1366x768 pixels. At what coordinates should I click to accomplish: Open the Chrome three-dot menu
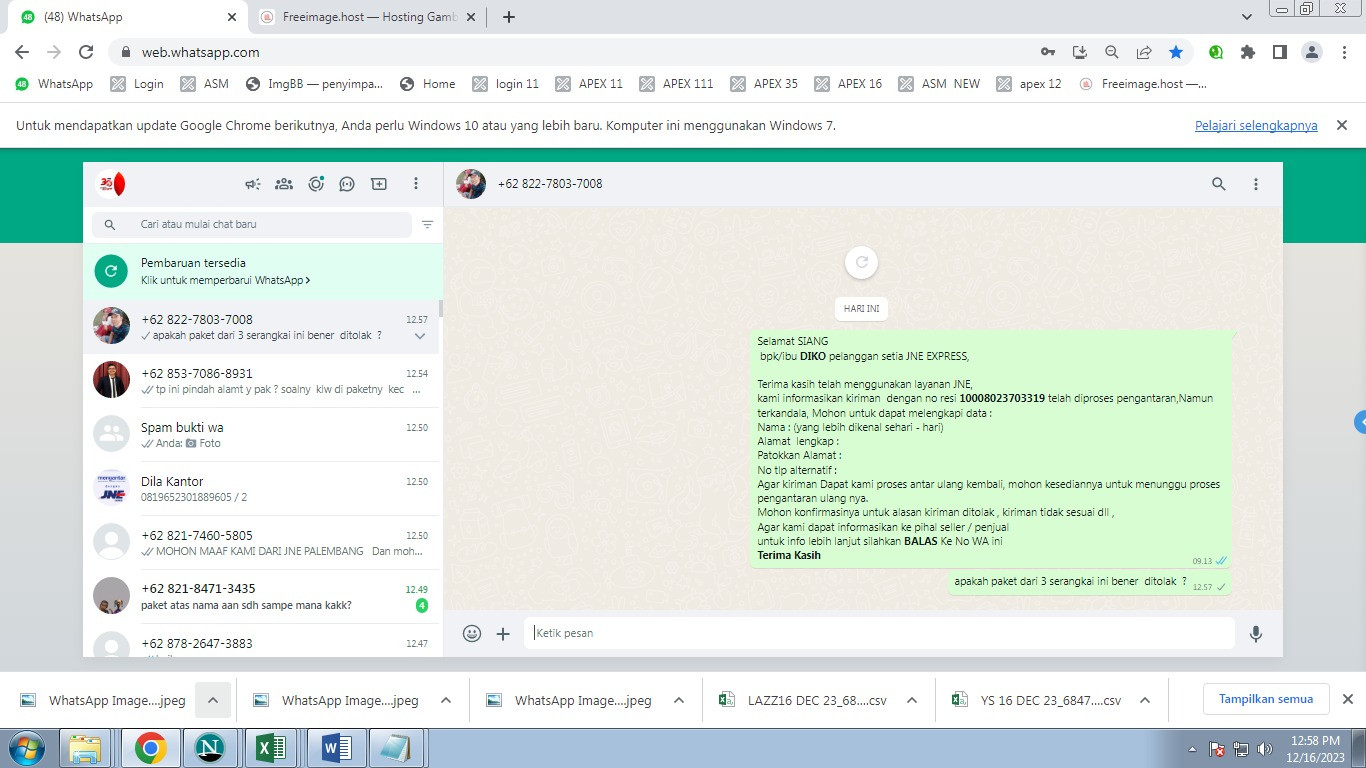(1343, 52)
